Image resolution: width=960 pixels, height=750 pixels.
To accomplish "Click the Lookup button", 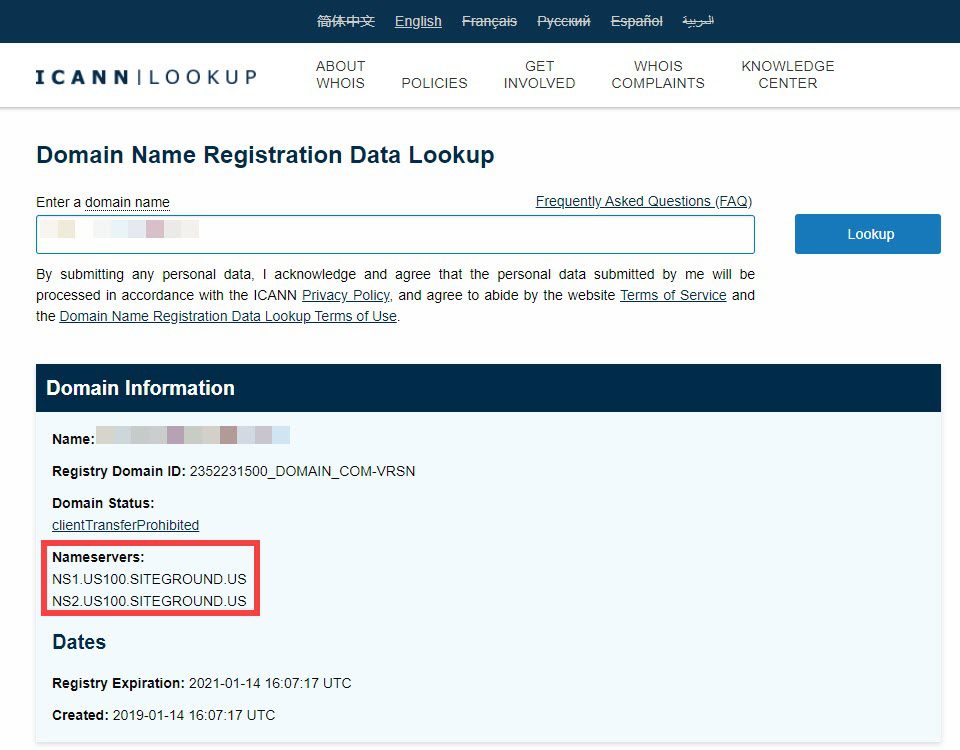I will (x=867, y=233).
